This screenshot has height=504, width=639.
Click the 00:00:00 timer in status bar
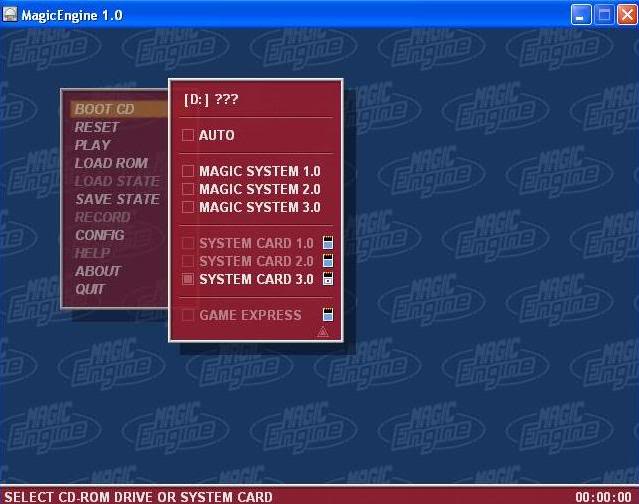click(x=604, y=497)
